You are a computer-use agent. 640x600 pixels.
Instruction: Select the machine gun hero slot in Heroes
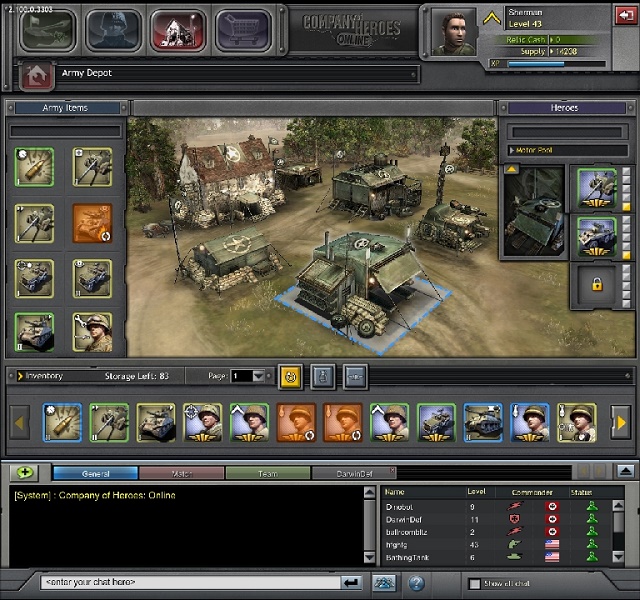point(596,189)
